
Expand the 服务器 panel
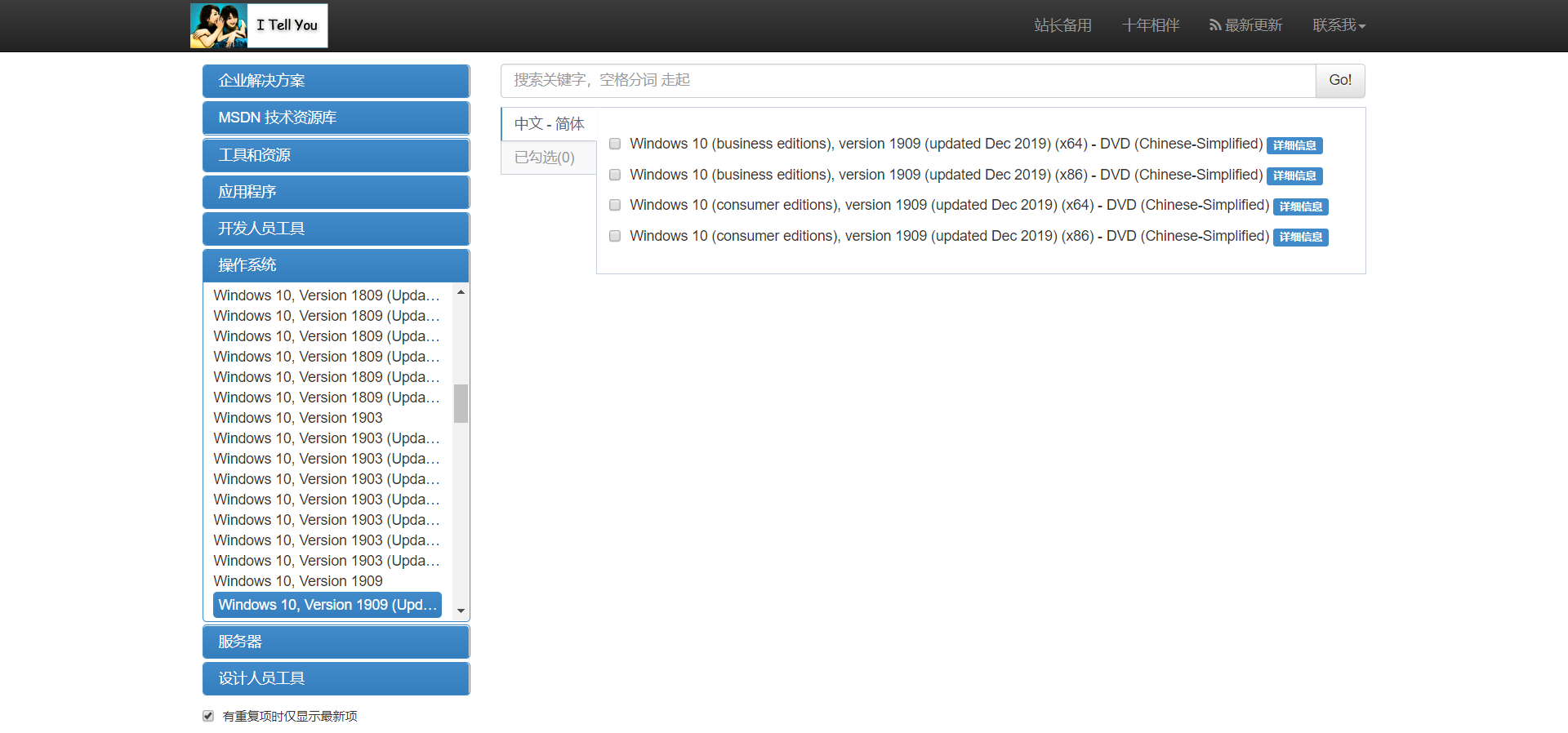[336, 642]
